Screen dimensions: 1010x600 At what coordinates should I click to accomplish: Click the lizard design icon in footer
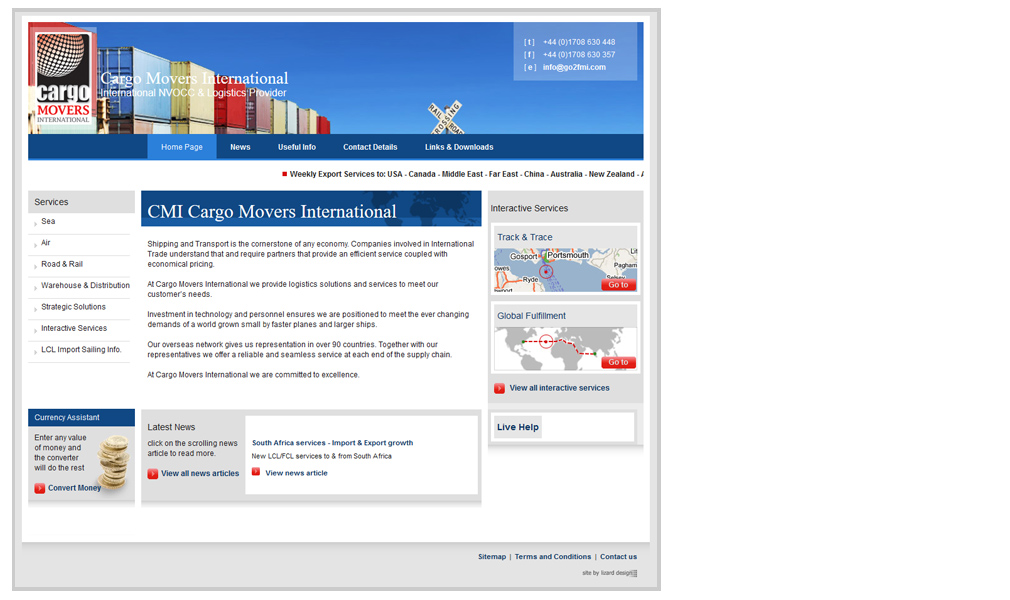tap(634, 573)
